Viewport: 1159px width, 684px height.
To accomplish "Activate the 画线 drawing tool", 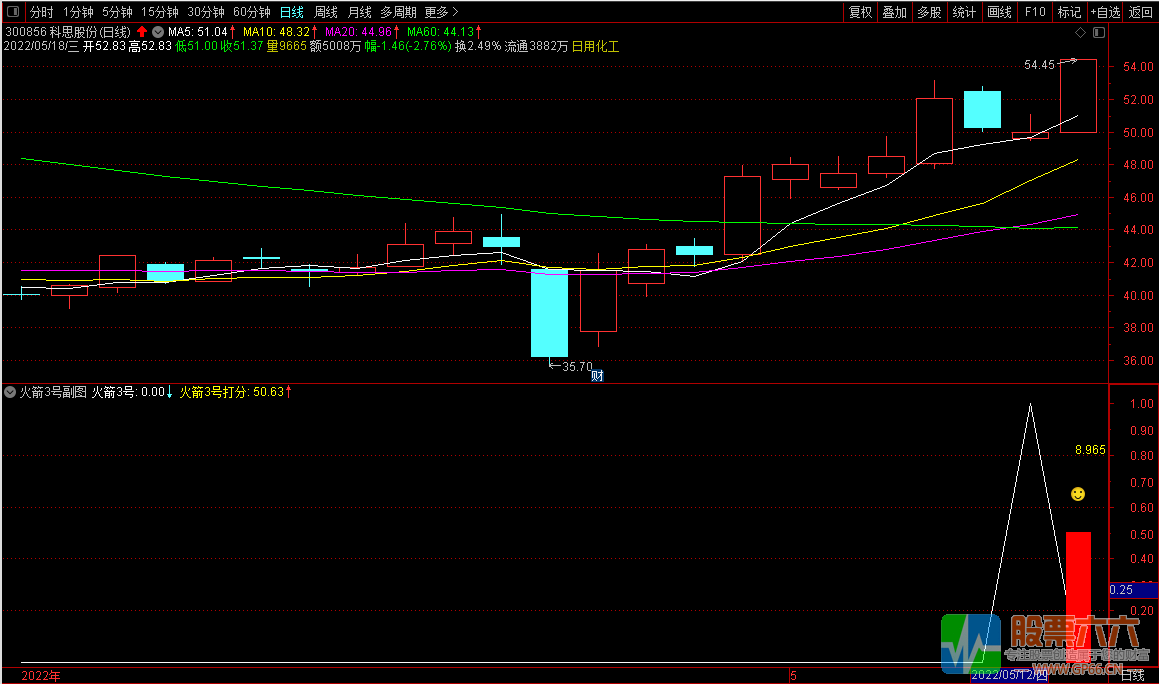I will 999,12.
